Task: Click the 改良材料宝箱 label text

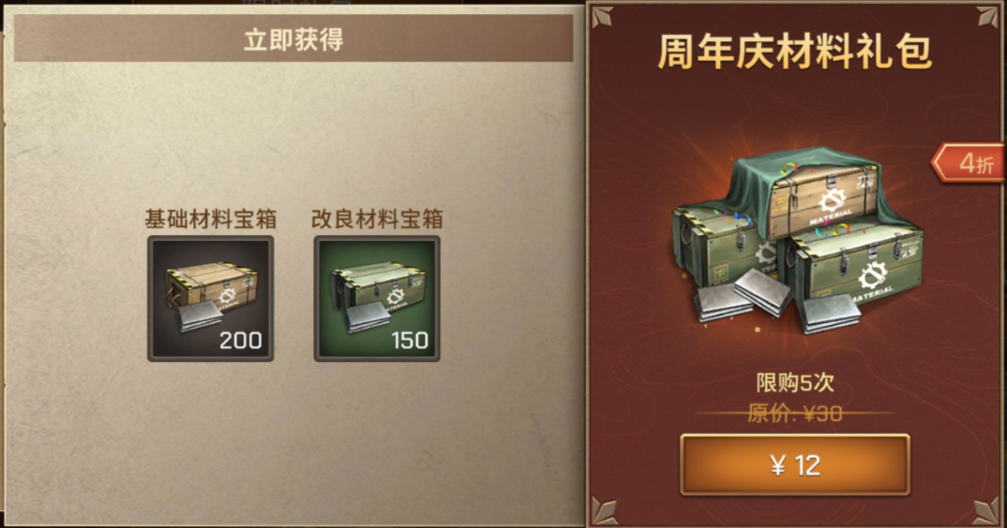Action: 377,219
